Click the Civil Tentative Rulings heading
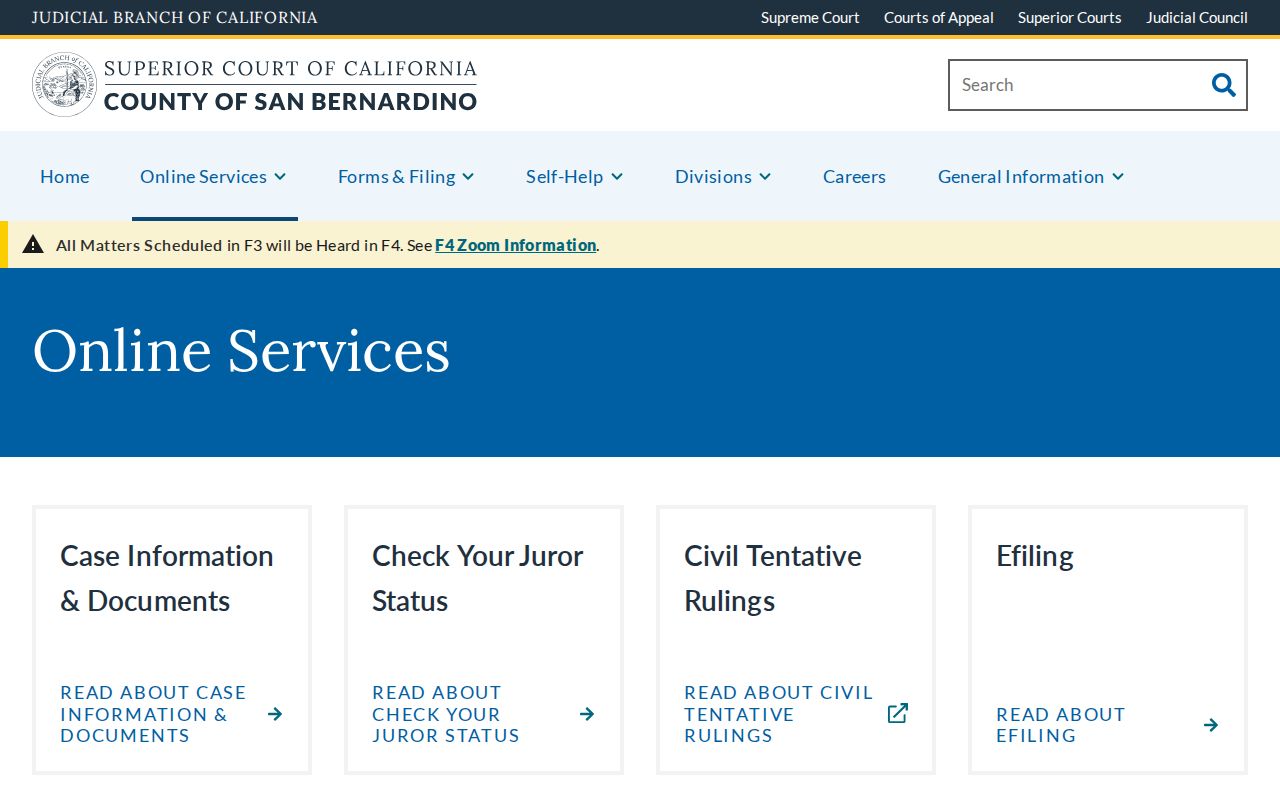The image size is (1280, 800). (x=773, y=578)
